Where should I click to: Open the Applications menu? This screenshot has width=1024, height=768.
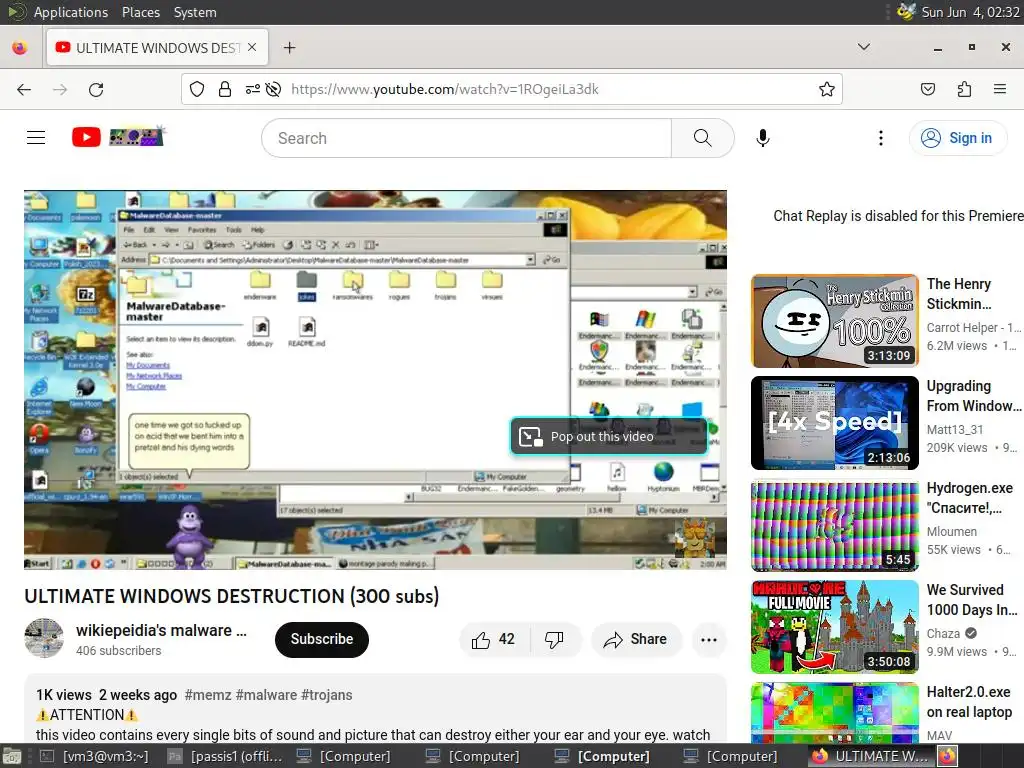pos(71,12)
